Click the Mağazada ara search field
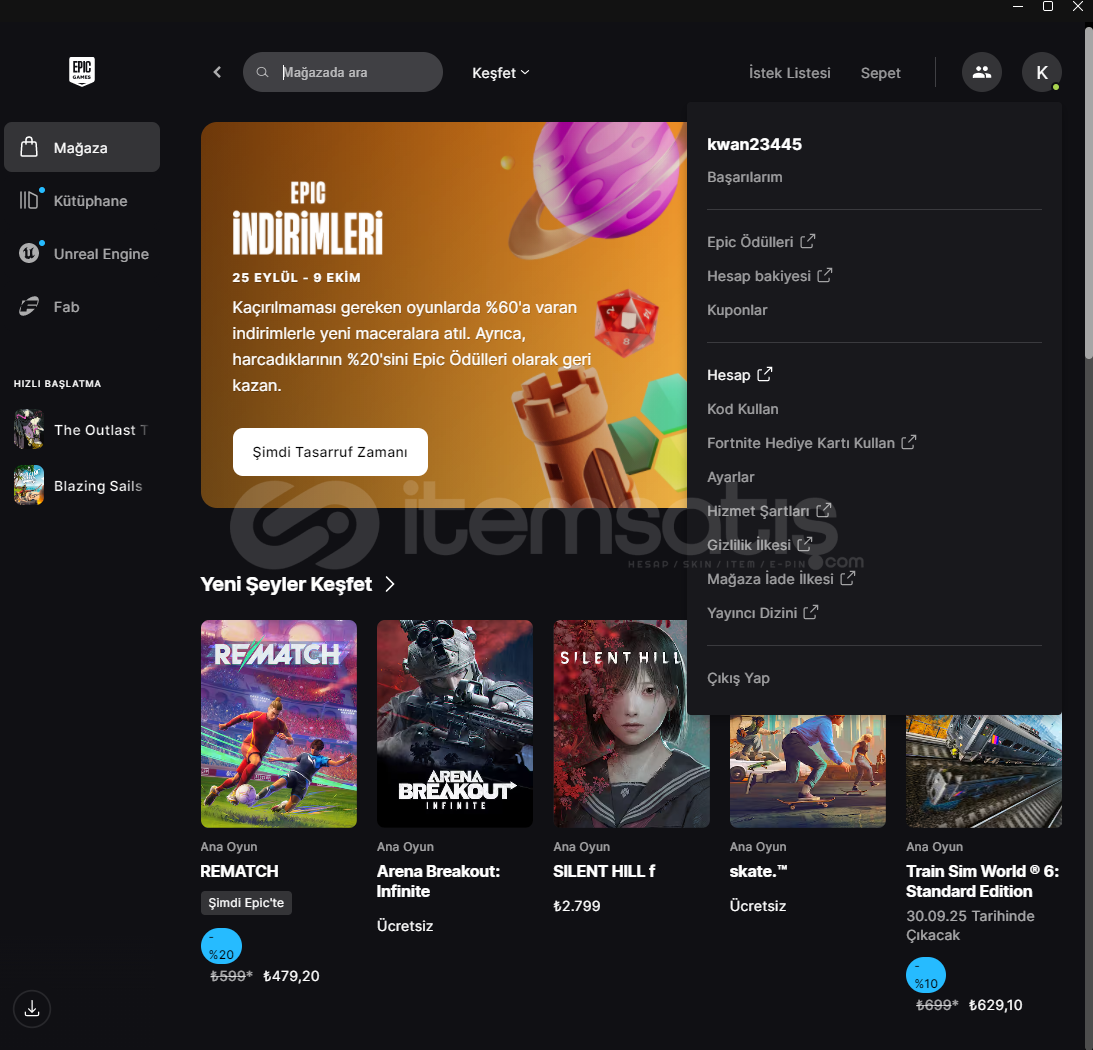 (342, 72)
